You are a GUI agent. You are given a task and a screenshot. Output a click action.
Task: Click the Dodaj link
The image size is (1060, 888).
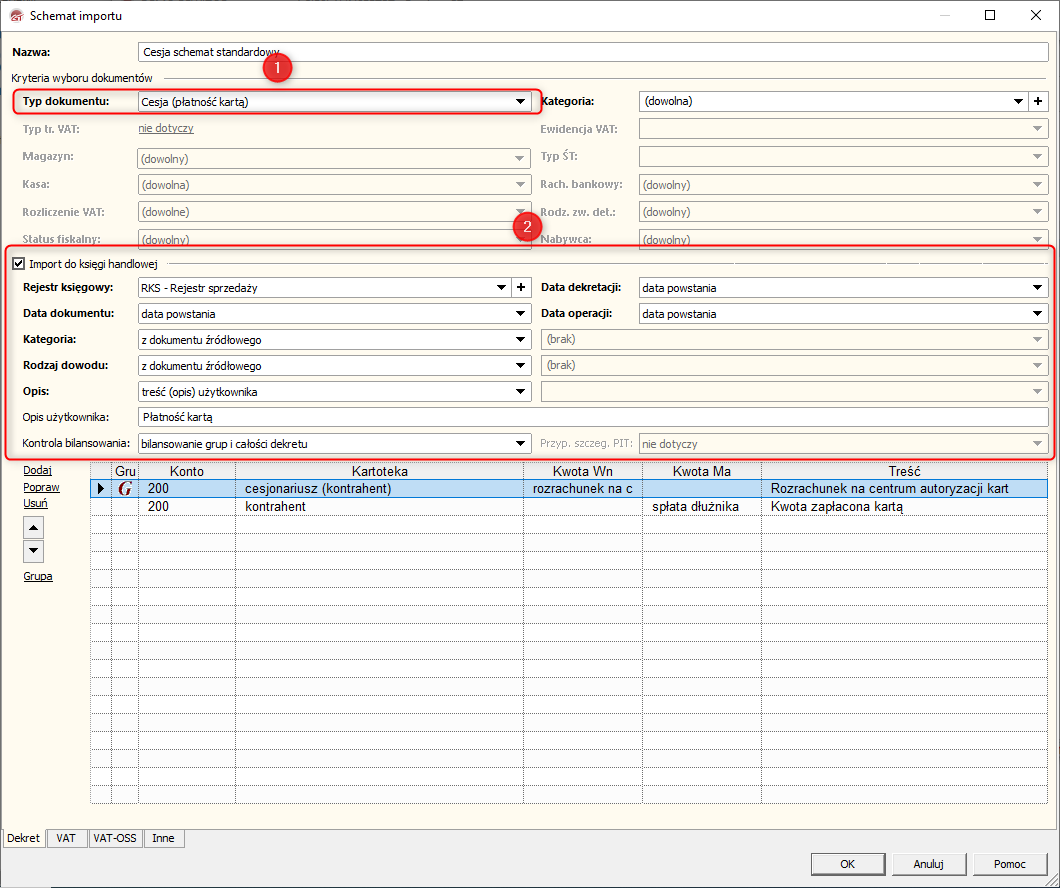(38, 470)
